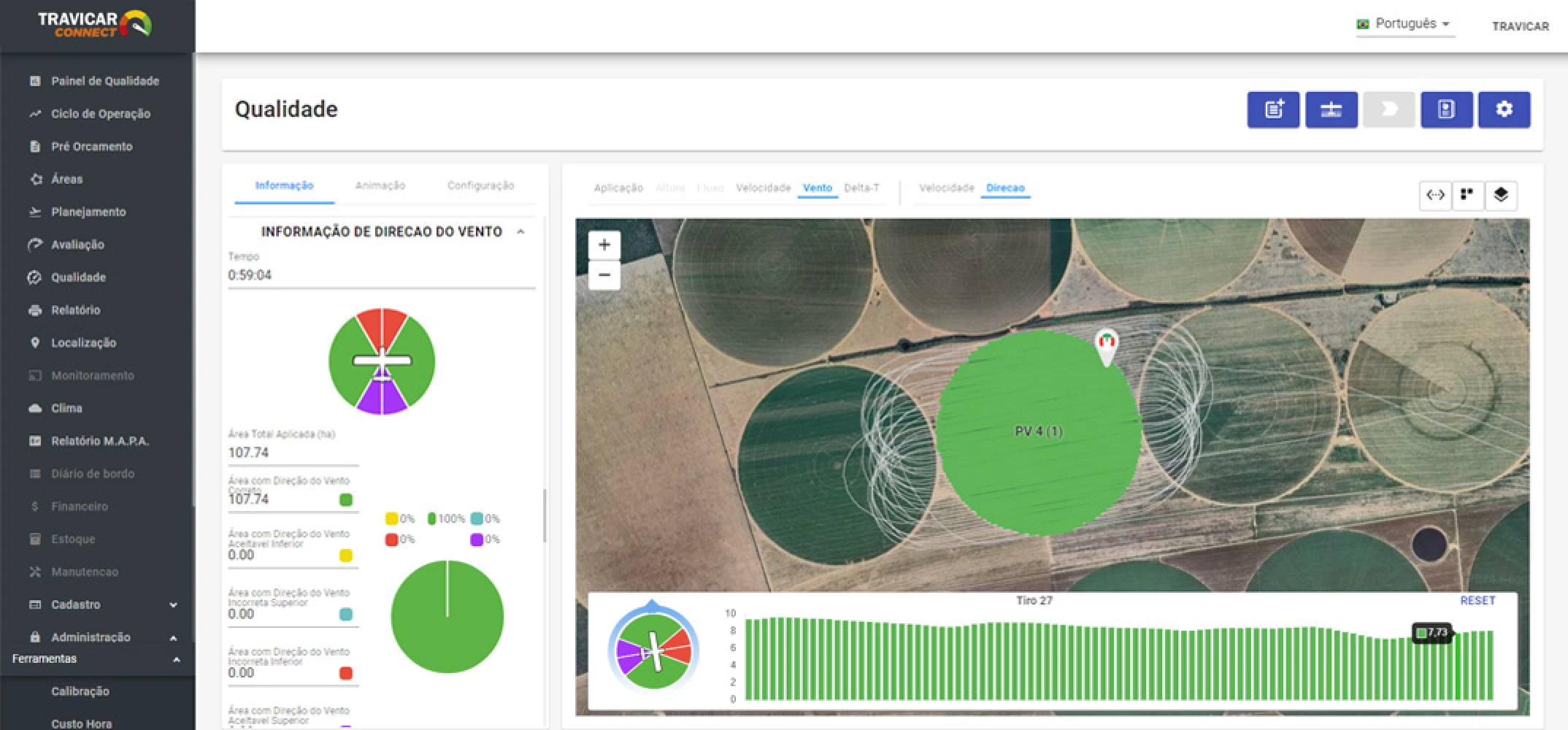Switch to the Animação tab
The width and height of the screenshot is (1568, 730).
[x=380, y=186]
